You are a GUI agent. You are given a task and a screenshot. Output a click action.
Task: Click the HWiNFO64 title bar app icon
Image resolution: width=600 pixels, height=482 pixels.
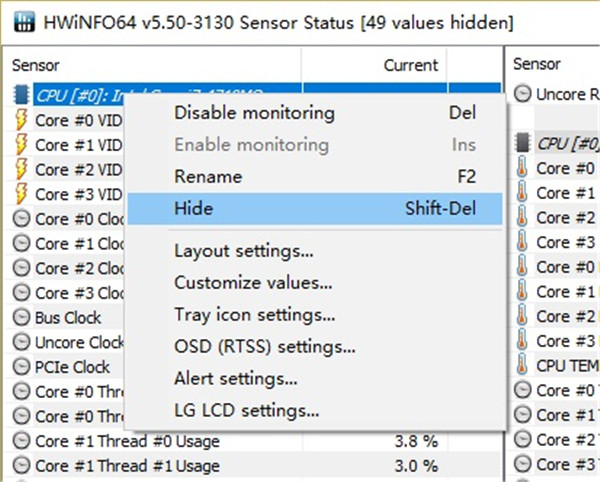(x=19, y=21)
